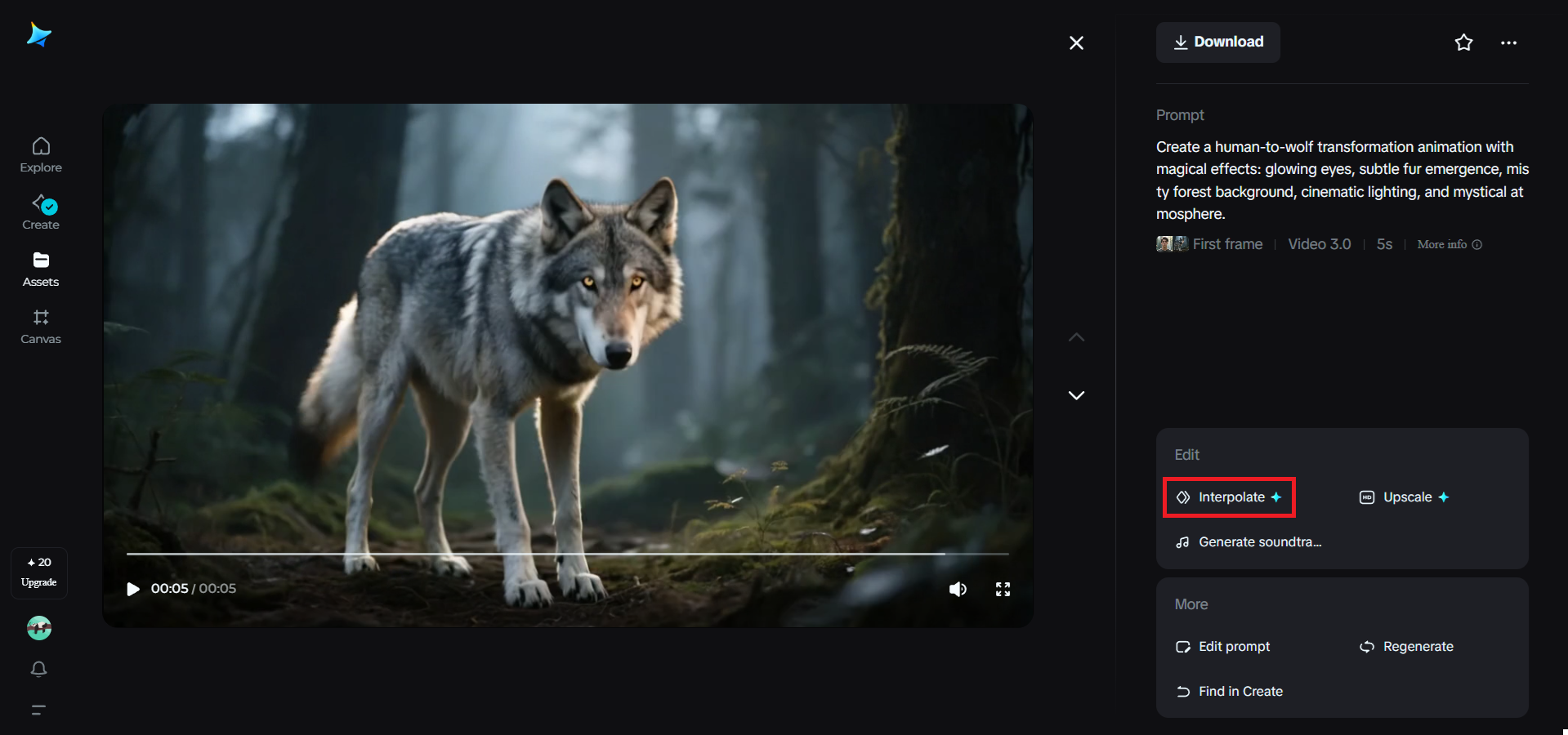Open More info details
The height and width of the screenshot is (735, 1568).
pos(1449,244)
